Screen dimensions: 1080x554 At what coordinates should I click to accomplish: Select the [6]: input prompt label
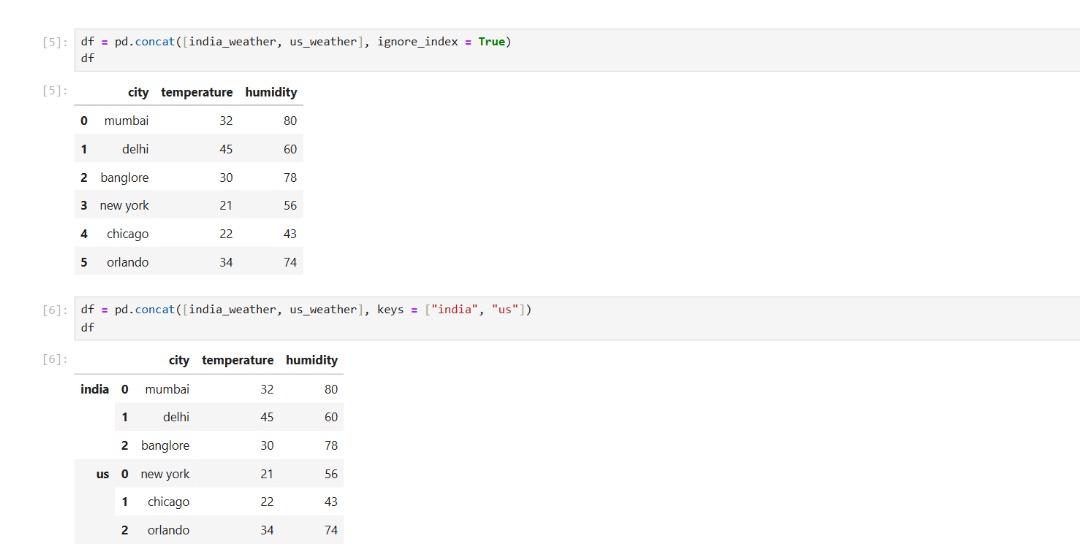pos(55,310)
